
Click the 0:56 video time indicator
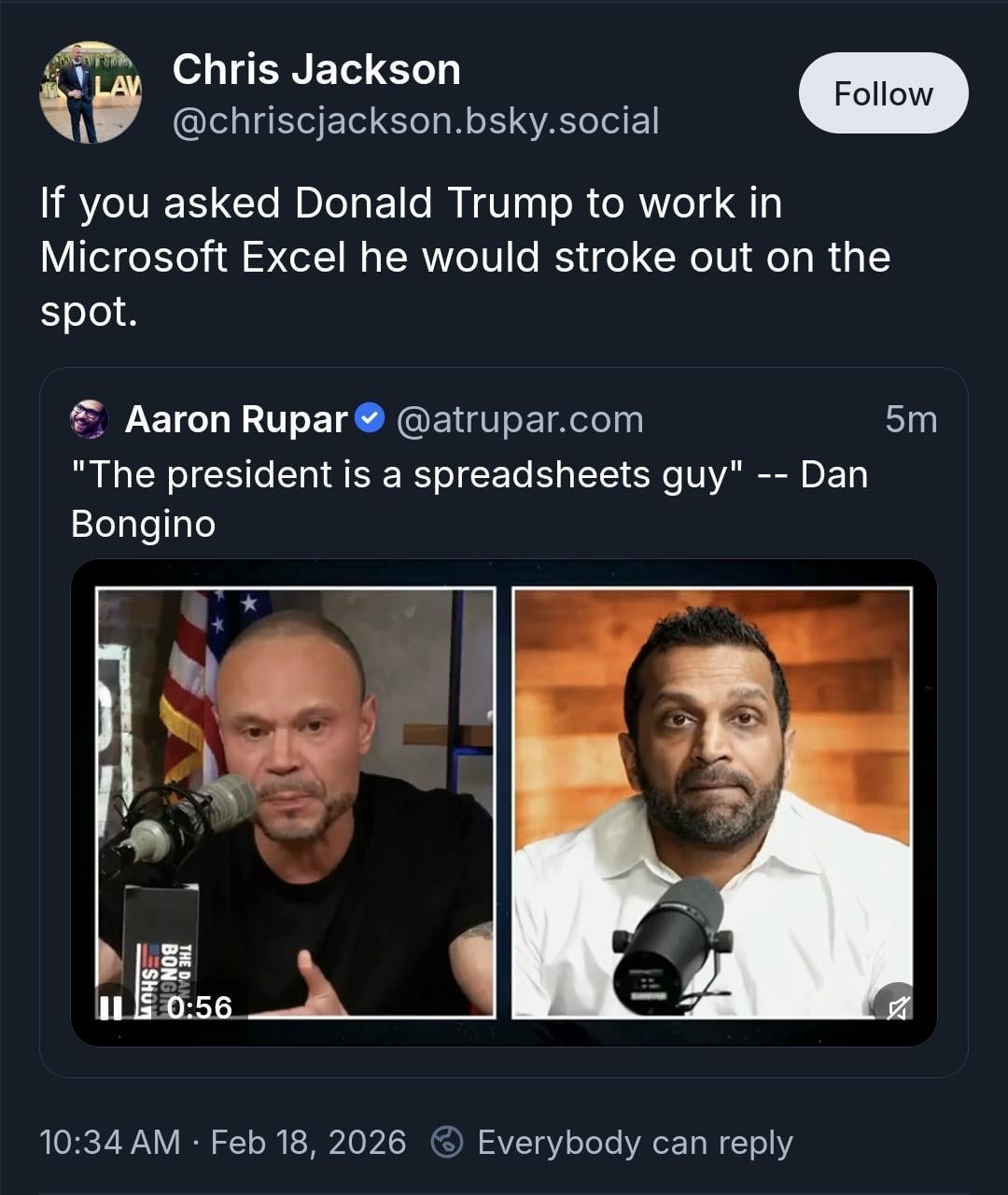[x=200, y=1007]
